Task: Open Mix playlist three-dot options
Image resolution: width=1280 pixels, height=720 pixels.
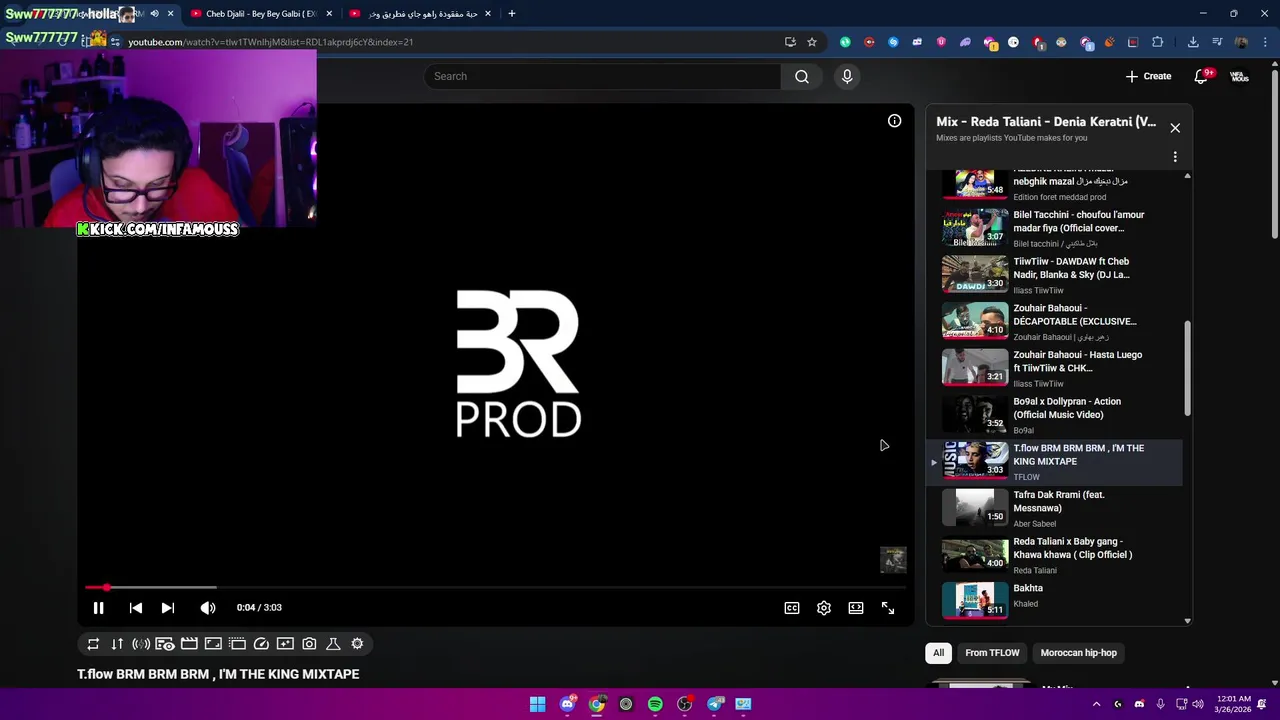Action: (1175, 157)
